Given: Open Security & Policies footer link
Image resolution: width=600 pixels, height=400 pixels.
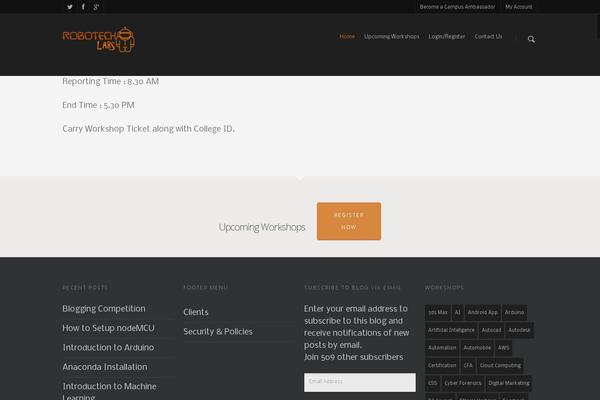Looking at the screenshot, I should 218,332.
